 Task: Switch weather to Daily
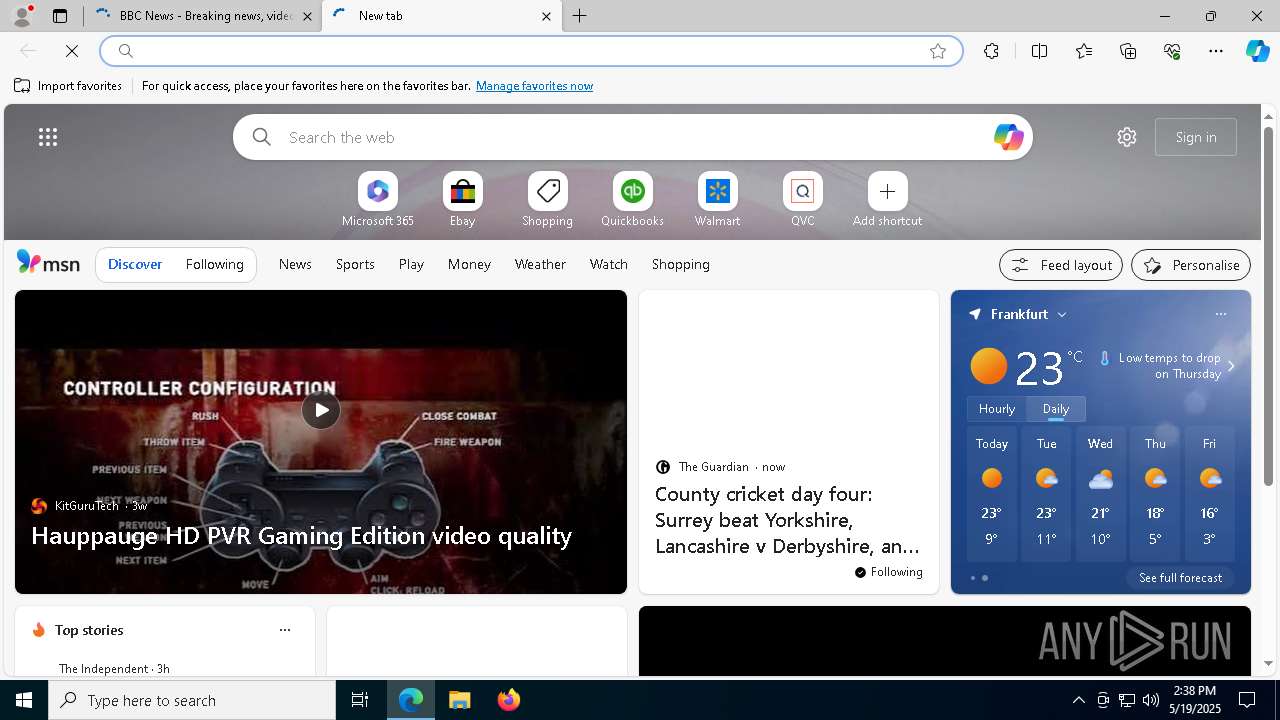click(x=1056, y=409)
